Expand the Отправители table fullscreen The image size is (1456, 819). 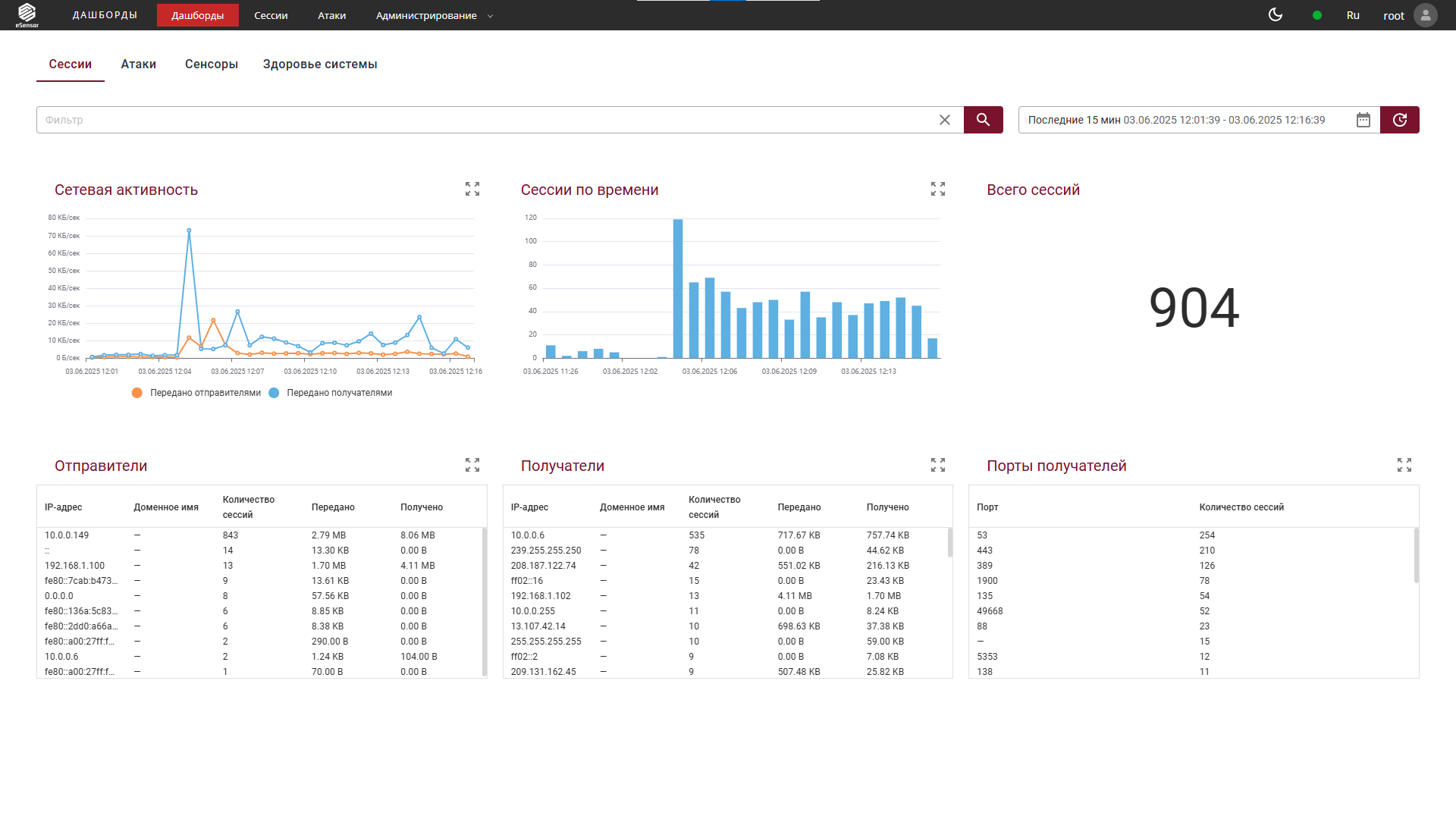(472, 465)
